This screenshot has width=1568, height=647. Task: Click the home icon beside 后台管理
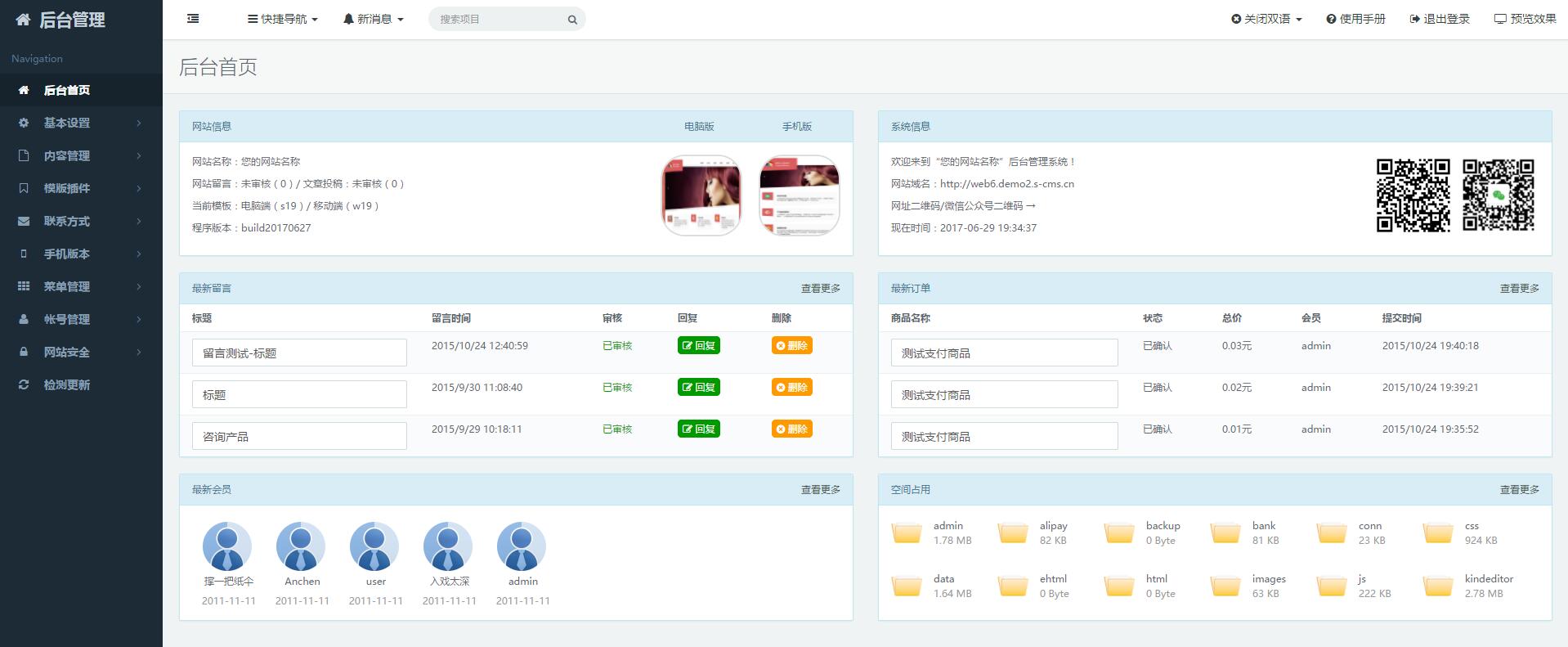tap(23, 20)
